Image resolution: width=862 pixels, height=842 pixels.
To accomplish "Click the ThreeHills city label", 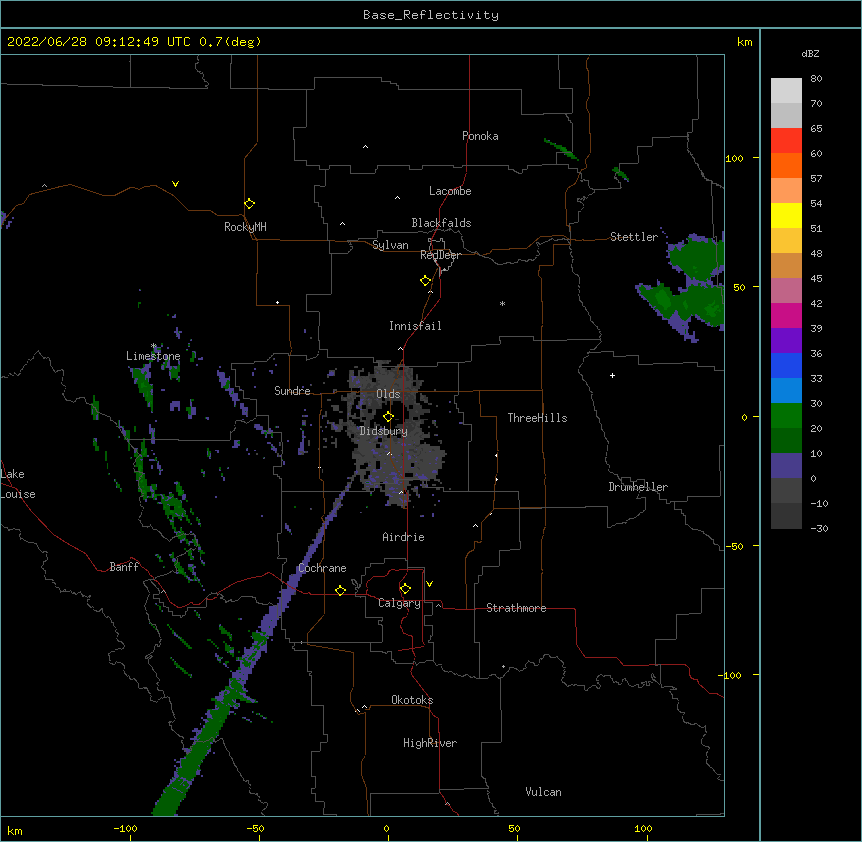I will coord(537,418).
